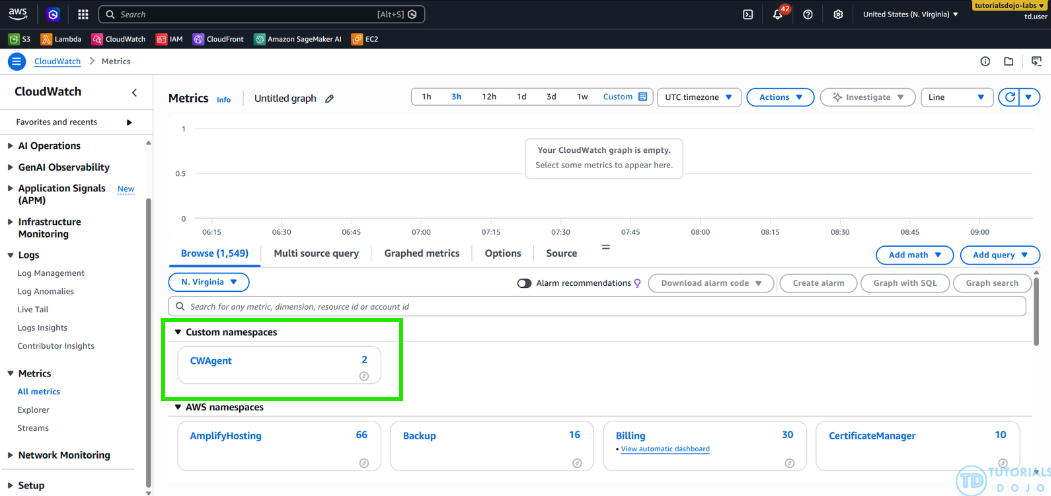
Task: Select the 1h time range
Action: (x=426, y=97)
